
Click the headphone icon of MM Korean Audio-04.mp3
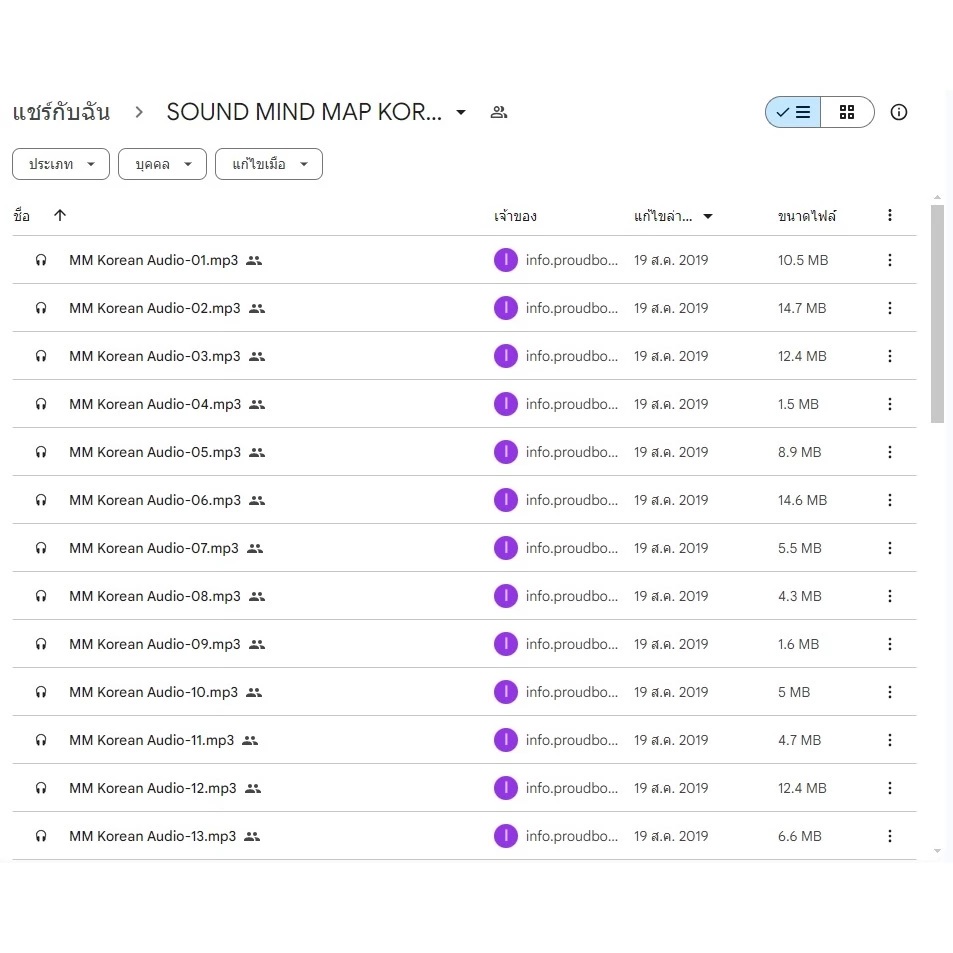(x=41, y=404)
